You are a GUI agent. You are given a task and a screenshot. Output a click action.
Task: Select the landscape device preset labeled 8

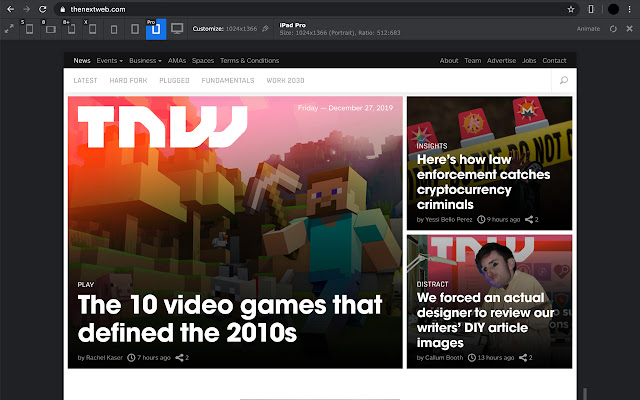(x=50, y=29)
